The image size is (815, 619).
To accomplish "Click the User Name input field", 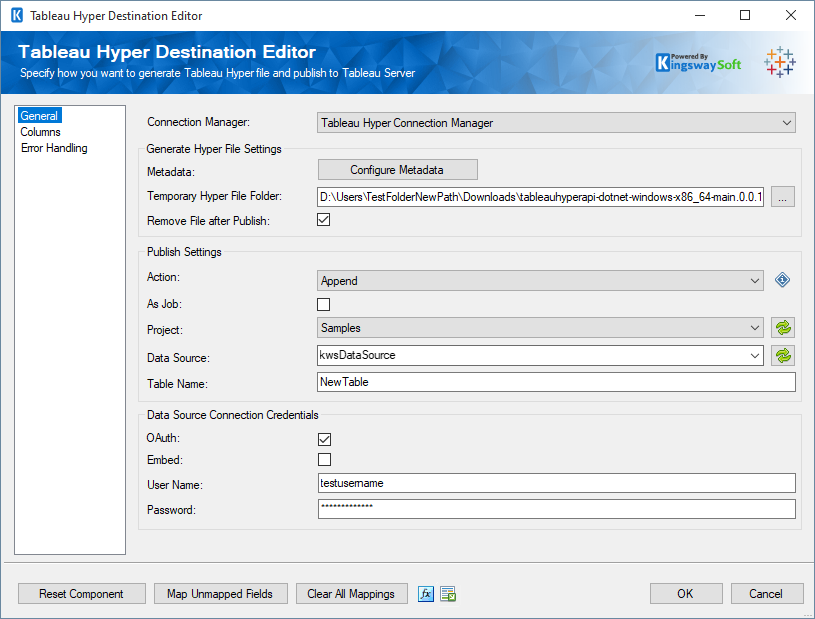I will (x=556, y=483).
